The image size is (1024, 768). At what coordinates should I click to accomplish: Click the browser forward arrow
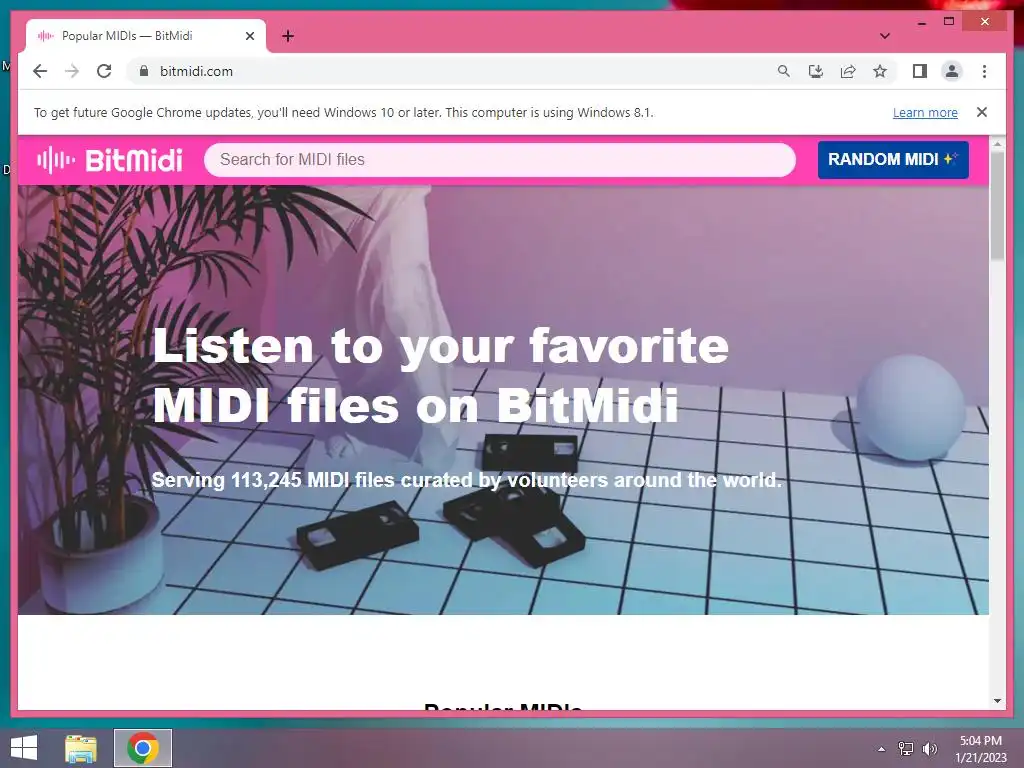(x=72, y=71)
